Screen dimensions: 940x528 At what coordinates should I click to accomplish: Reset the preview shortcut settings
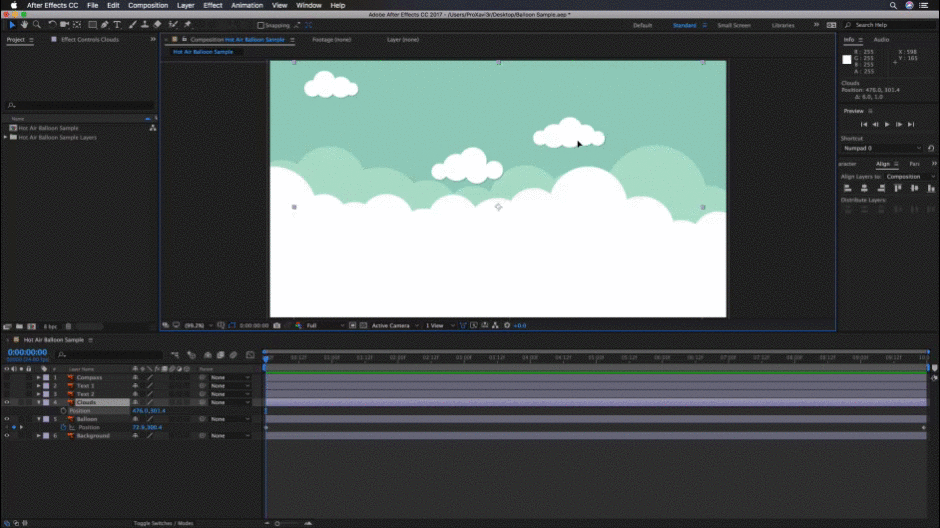point(931,148)
